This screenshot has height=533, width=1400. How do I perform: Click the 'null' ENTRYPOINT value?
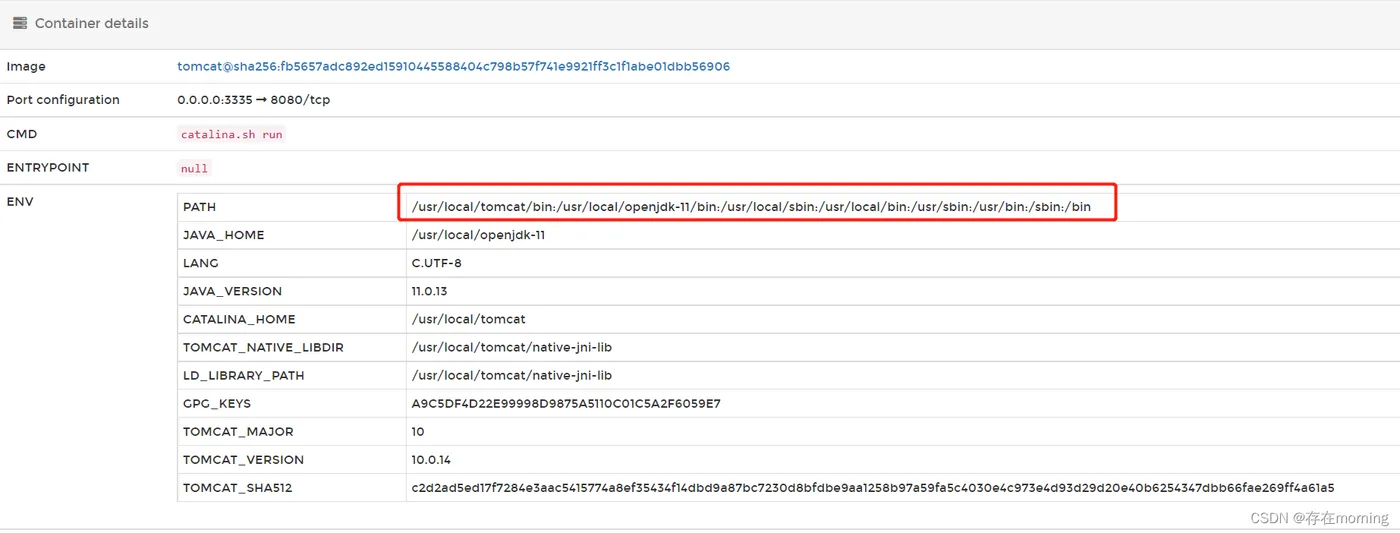pos(194,168)
